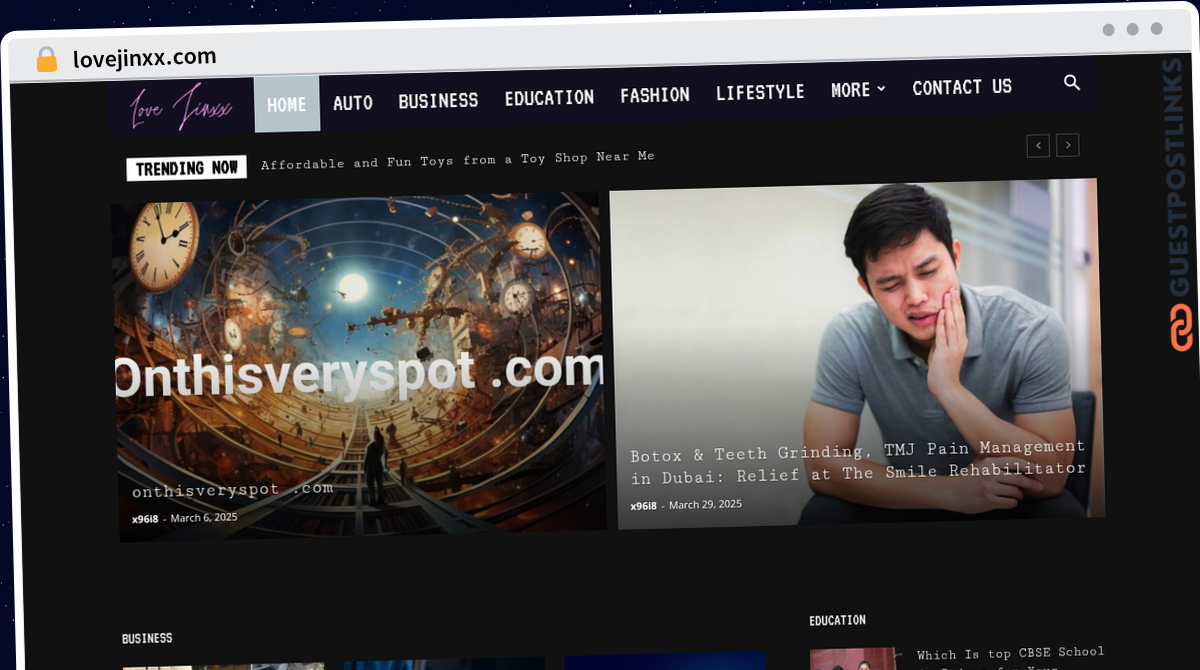Open Which Is top CBSE School article
The width and height of the screenshot is (1200, 670).
1010,659
